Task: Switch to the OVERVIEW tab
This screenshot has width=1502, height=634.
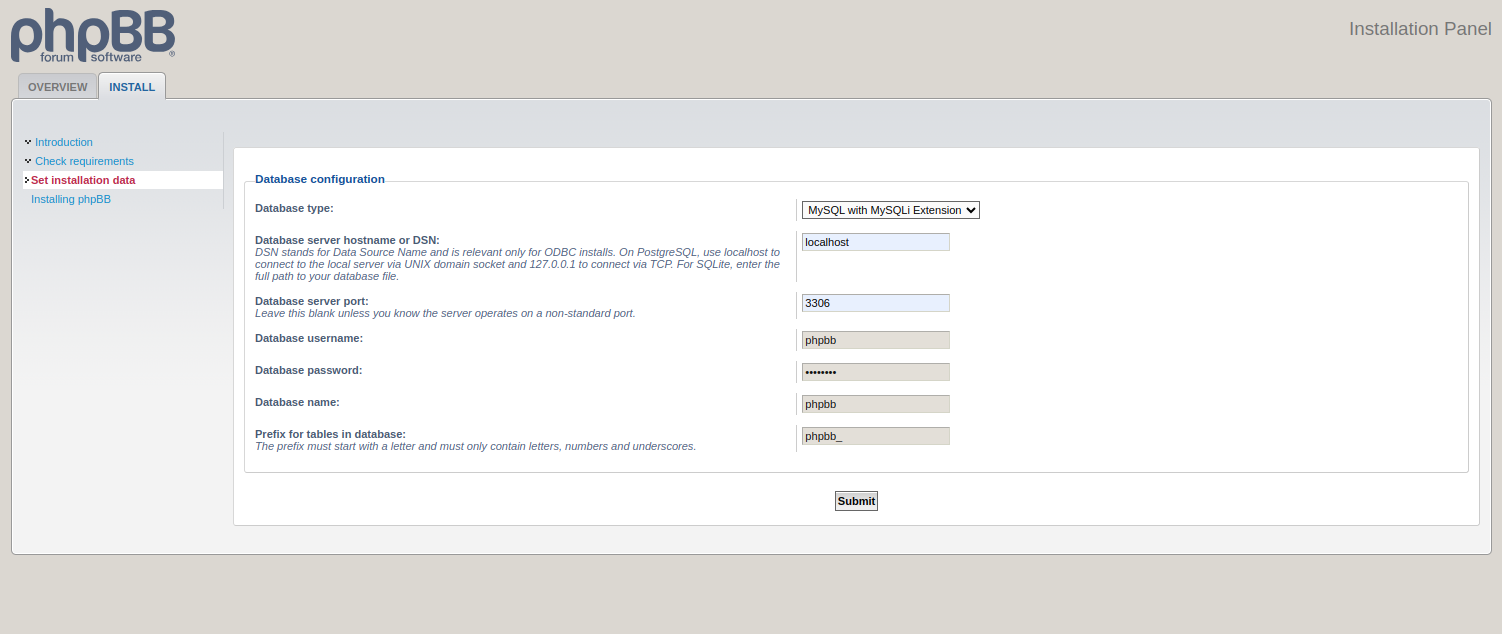Action: pos(57,87)
